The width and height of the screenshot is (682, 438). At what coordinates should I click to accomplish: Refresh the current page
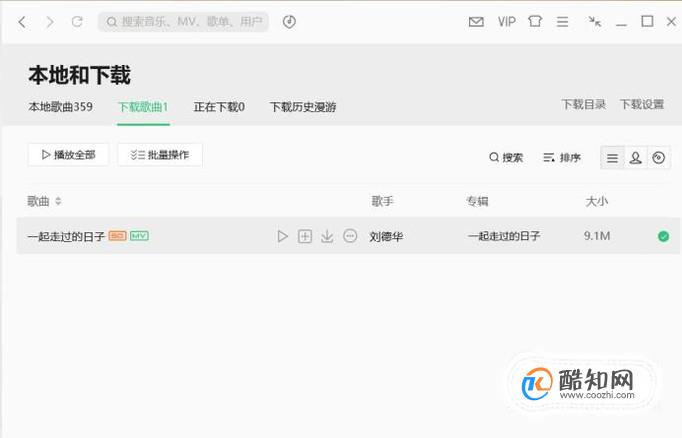77,21
